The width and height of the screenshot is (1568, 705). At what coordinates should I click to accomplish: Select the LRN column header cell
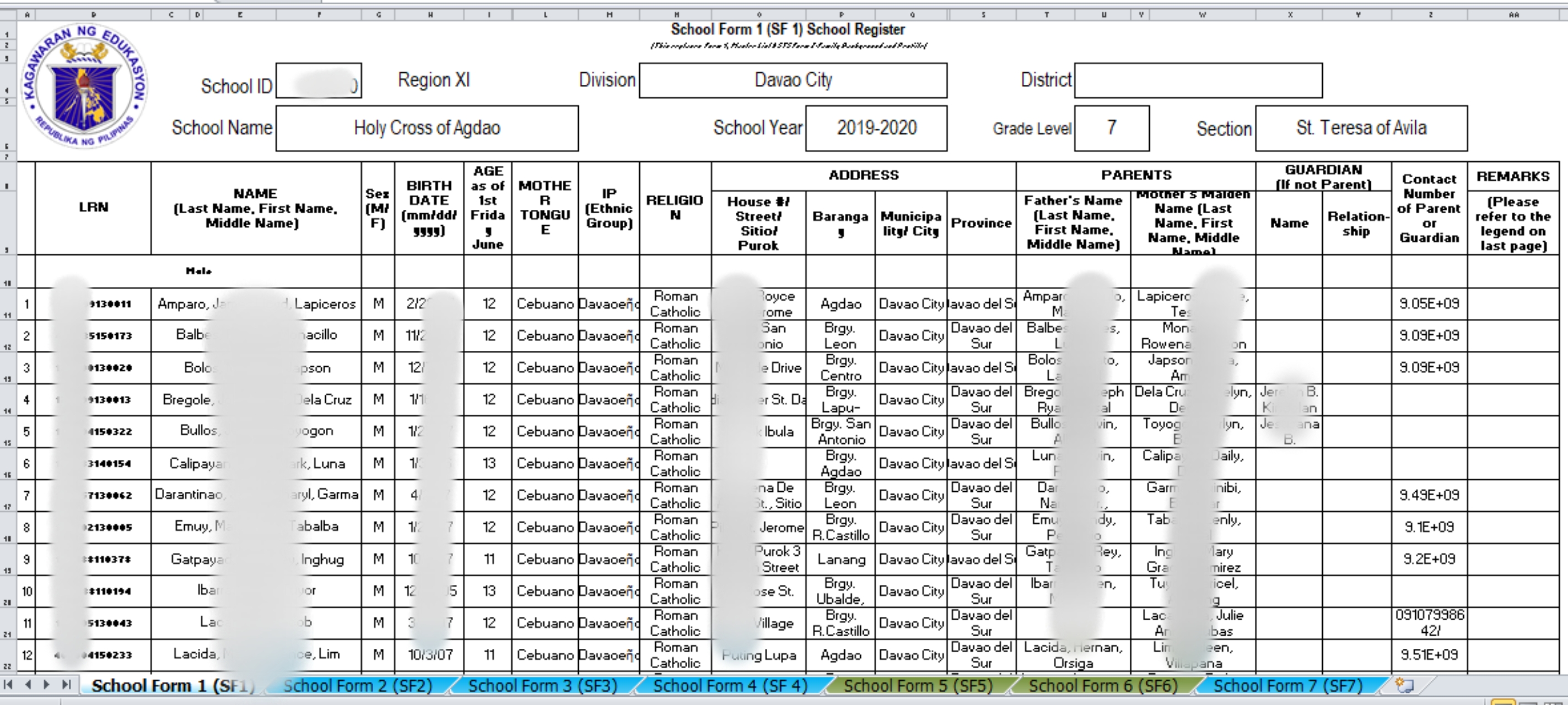[93, 208]
